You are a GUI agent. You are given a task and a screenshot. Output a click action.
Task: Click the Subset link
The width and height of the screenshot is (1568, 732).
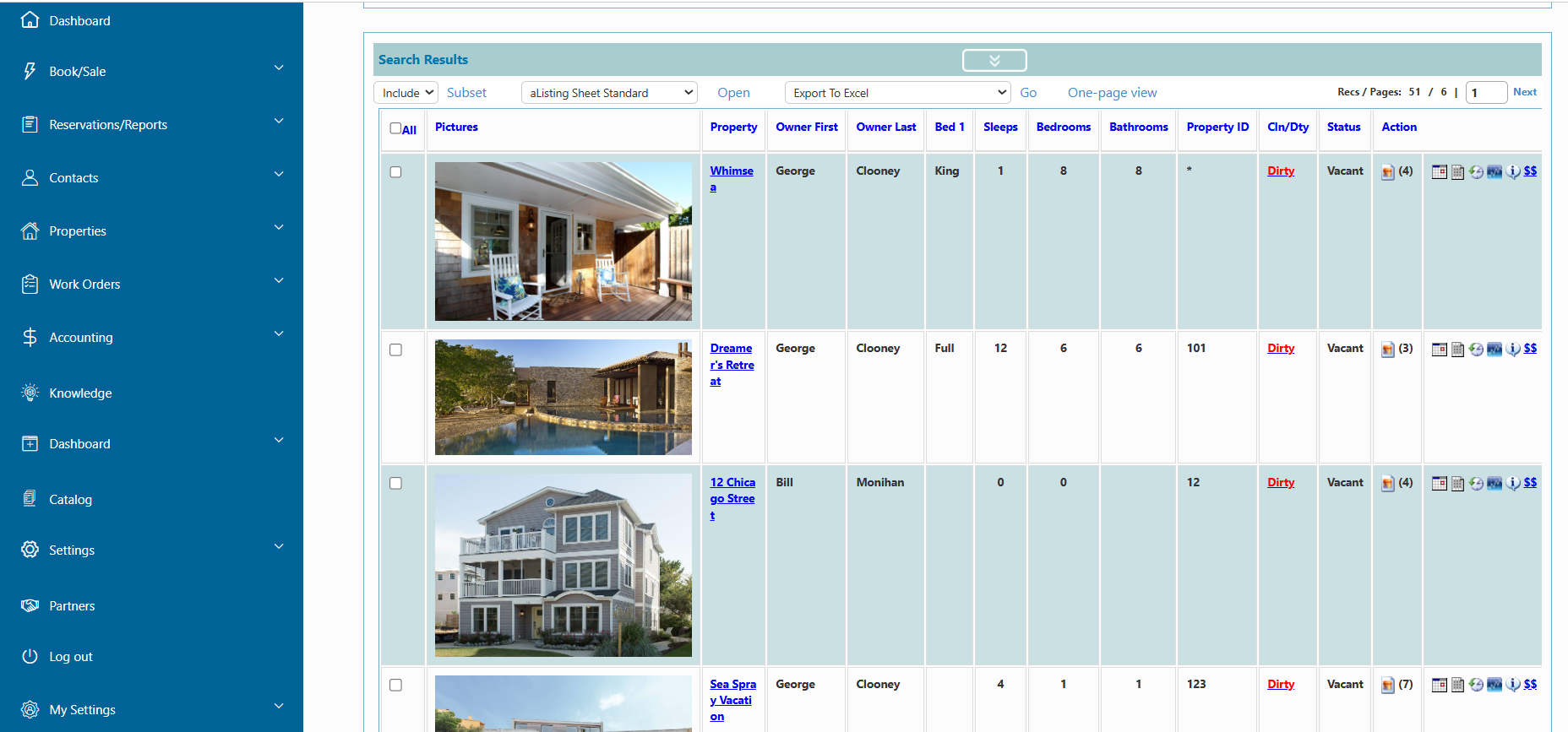466,93
